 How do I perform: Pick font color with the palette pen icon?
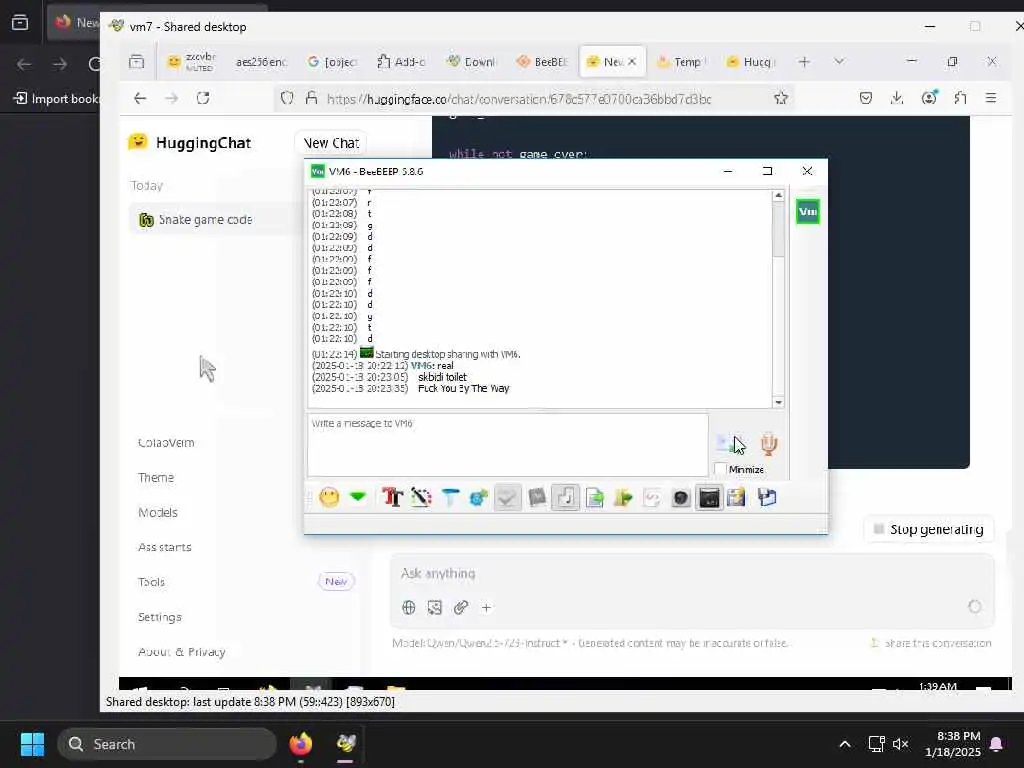point(421,498)
